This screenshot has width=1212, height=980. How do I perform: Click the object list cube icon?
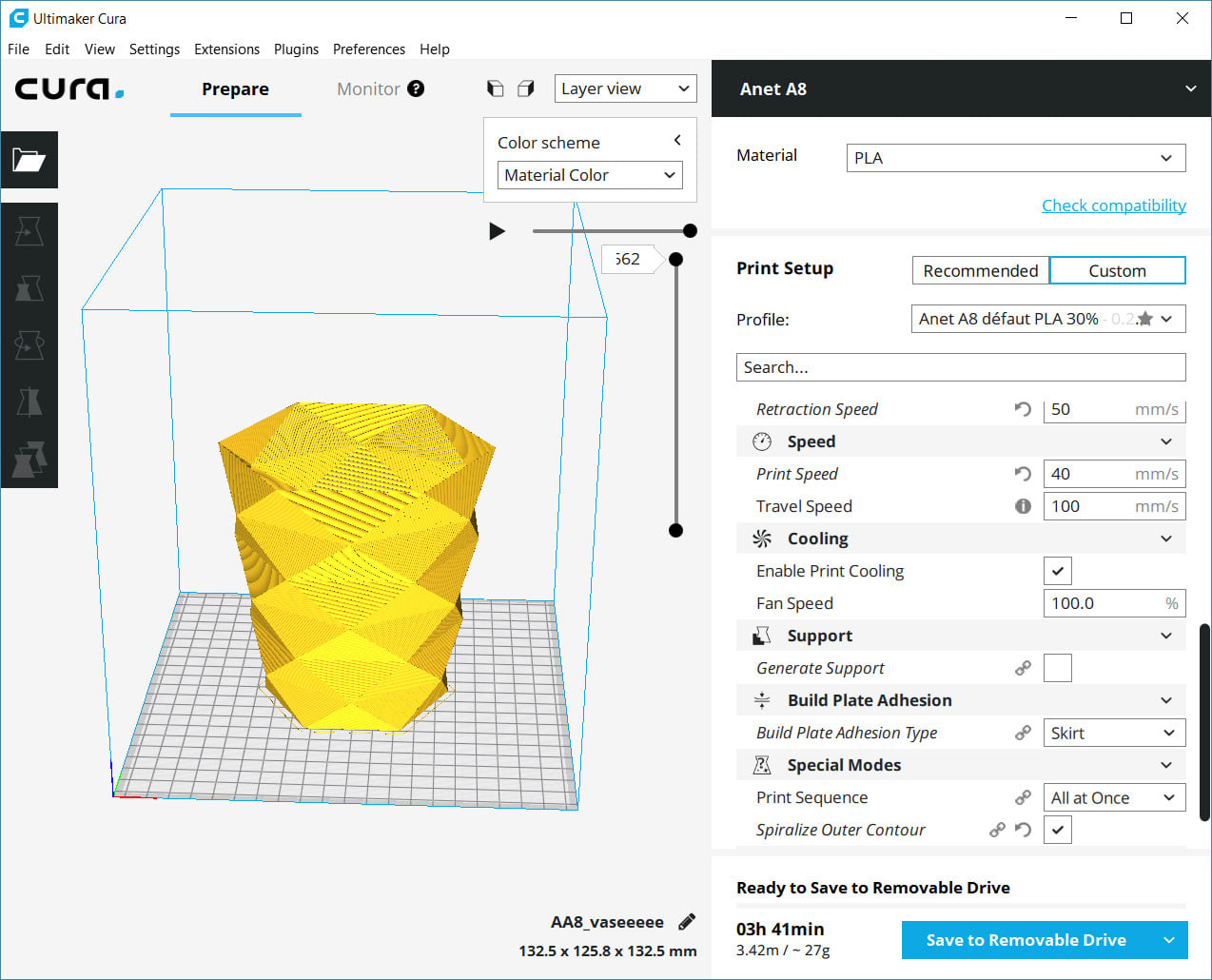(x=496, y=88)
